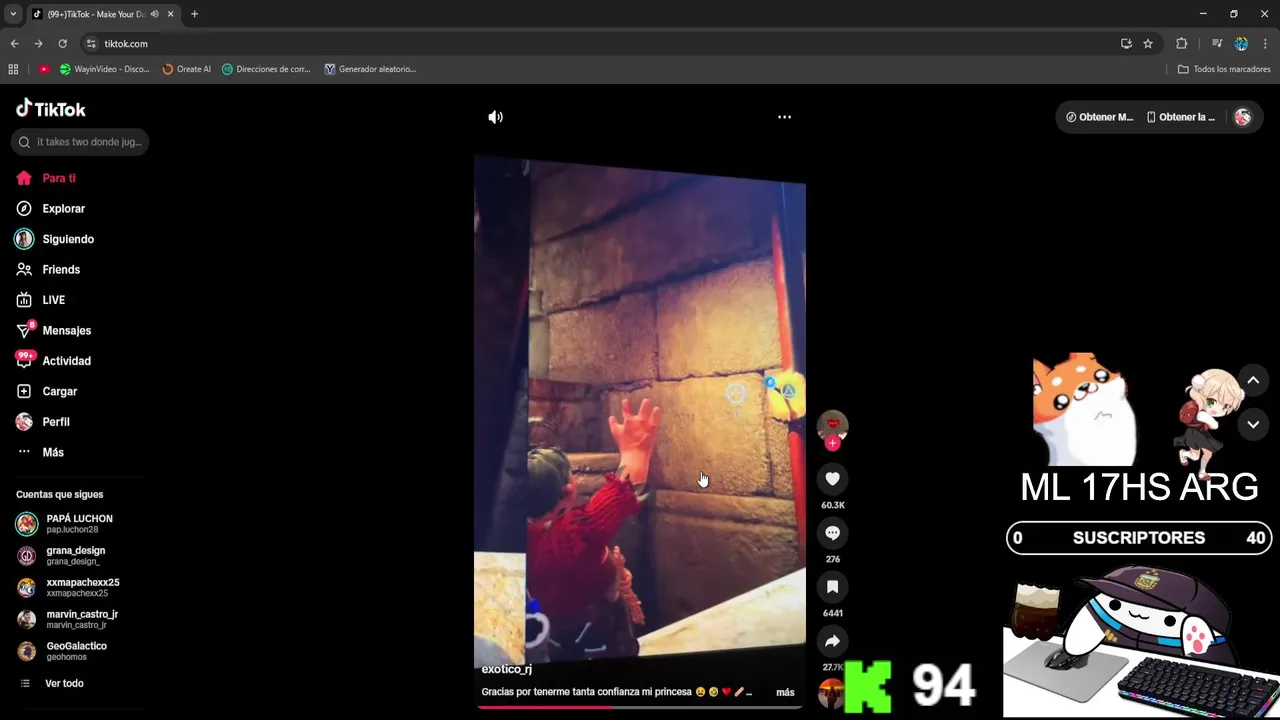Like the video with the heart icon
Image resolution: width=1280 pixels, height=720 pixels.
click(832, 479)
